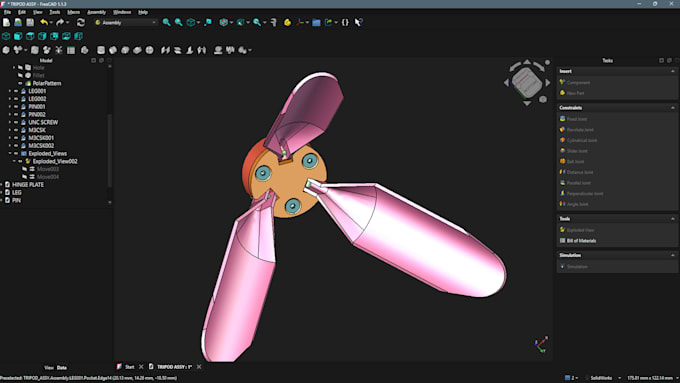Screen dimensions: 680x383
Task: Open the undo history dropdown arrow
Action: (51, 23)
